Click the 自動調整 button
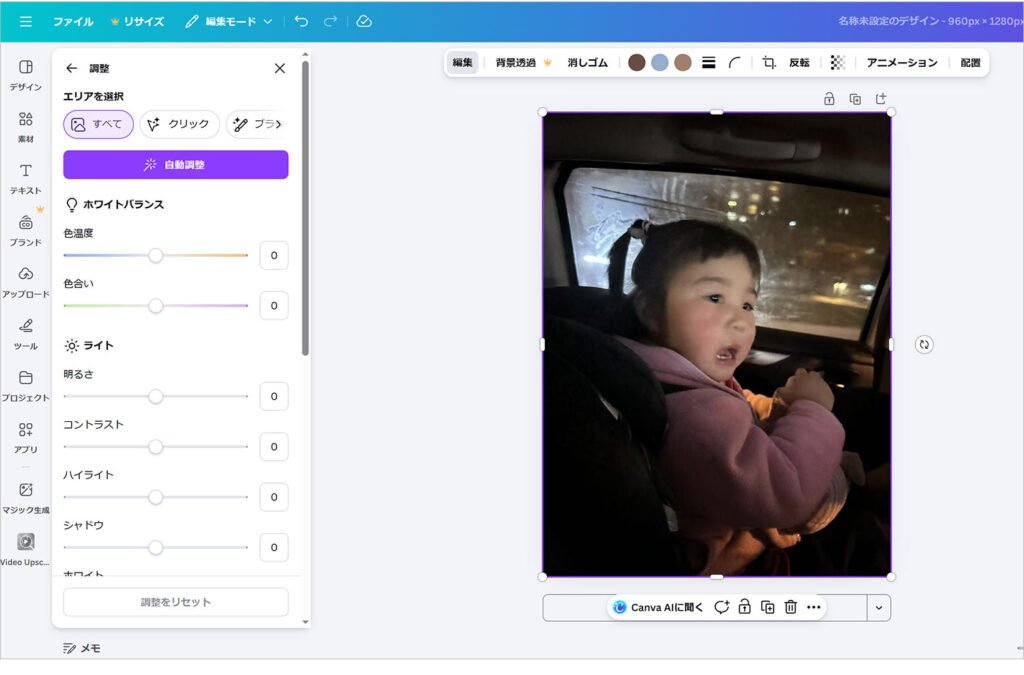The image size is (1024, 675). 175,164
